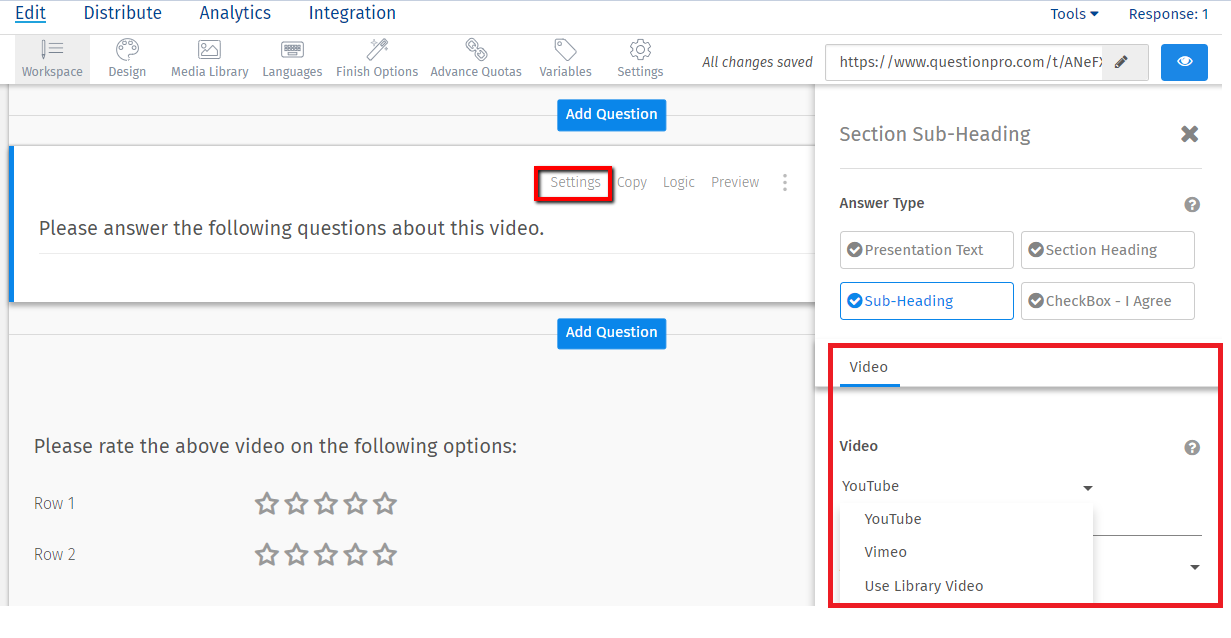1231x638 pixels.
Task: Switch to the Analytics menu
Action: pos(234,13)
